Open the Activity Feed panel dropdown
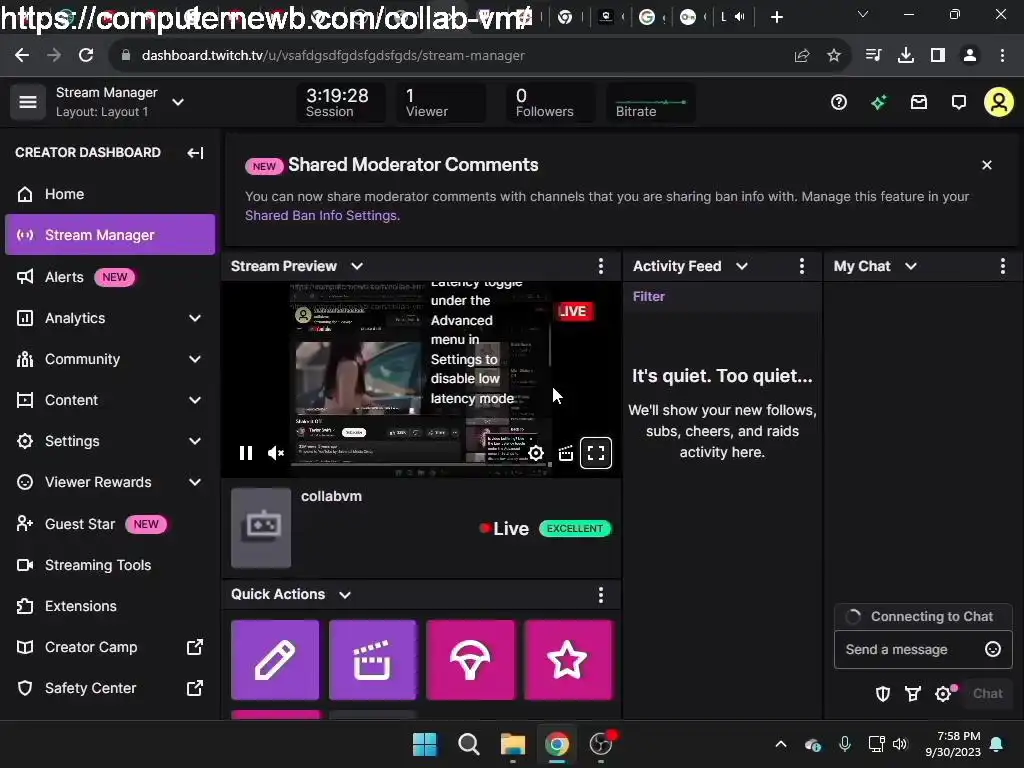1024x768 pixels. [x=741, y=266]
